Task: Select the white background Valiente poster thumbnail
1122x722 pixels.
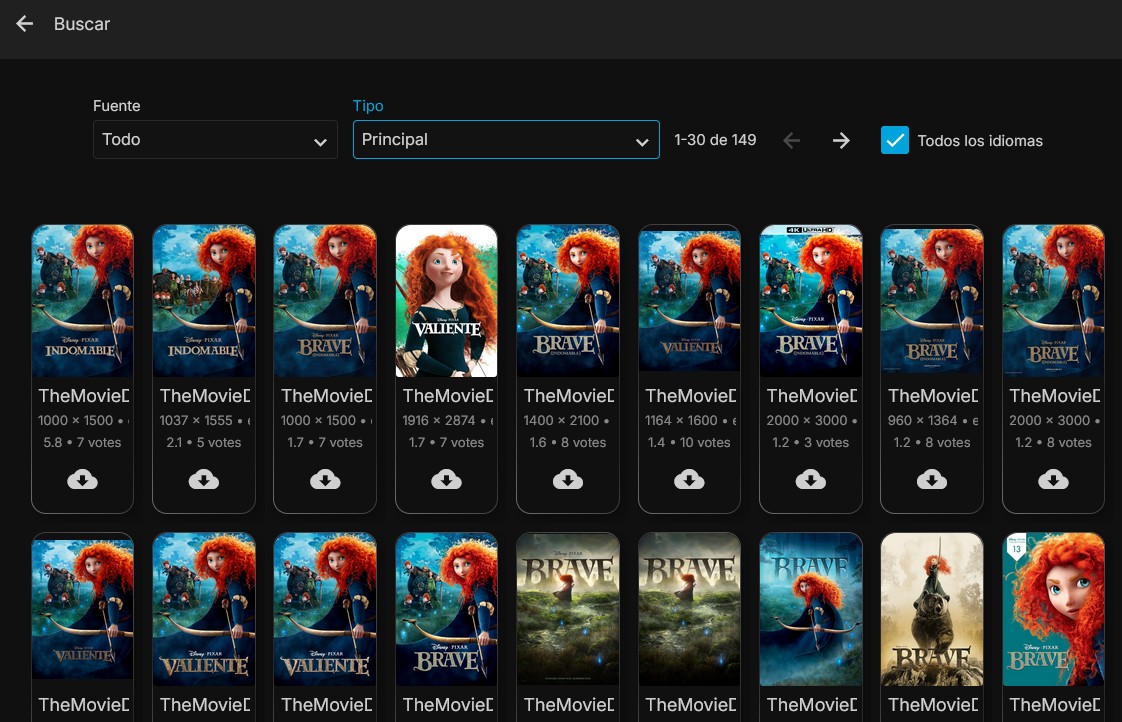Action: click(x=446, y=300)
